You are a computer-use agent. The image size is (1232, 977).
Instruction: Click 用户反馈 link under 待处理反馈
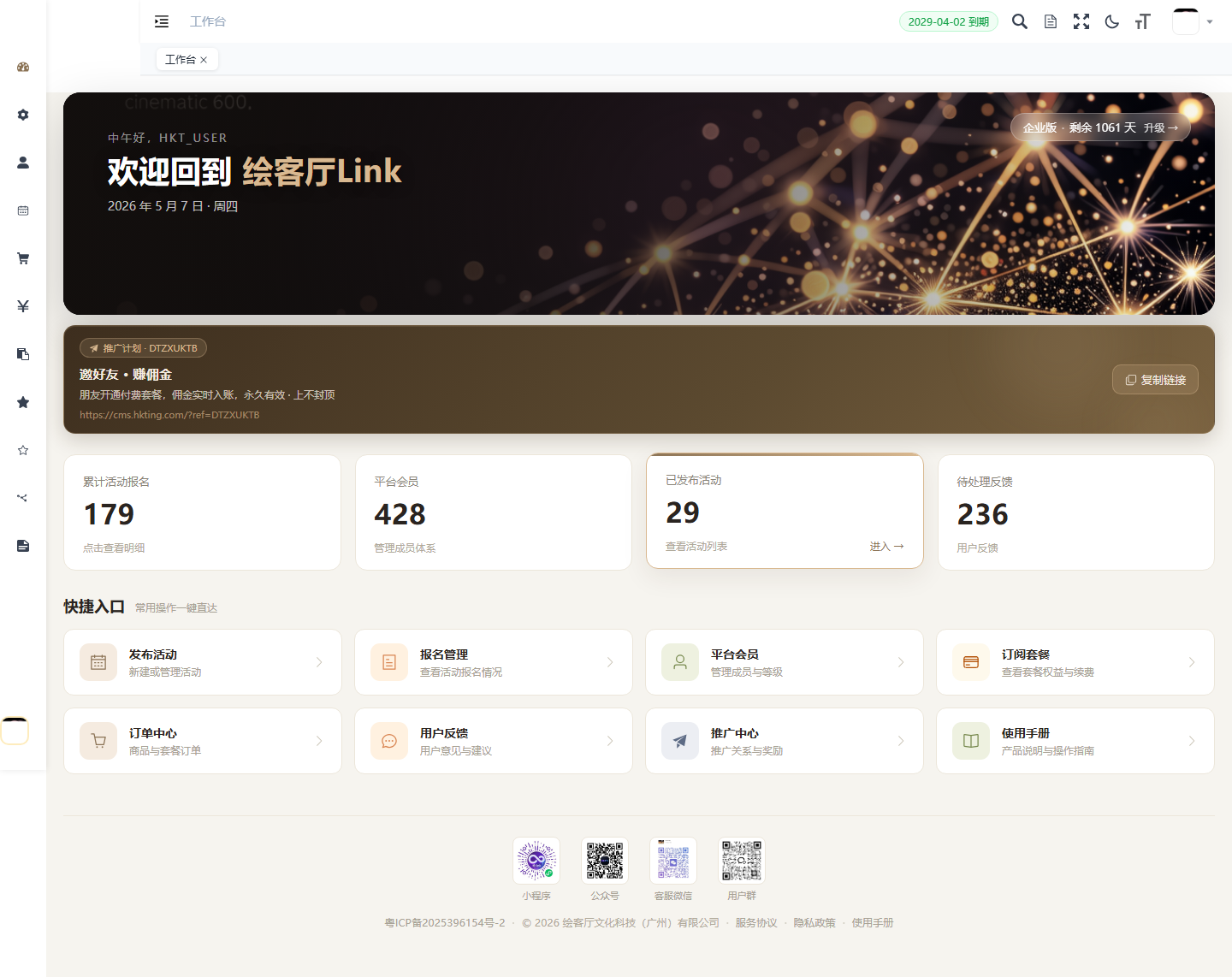click(977, 548)
